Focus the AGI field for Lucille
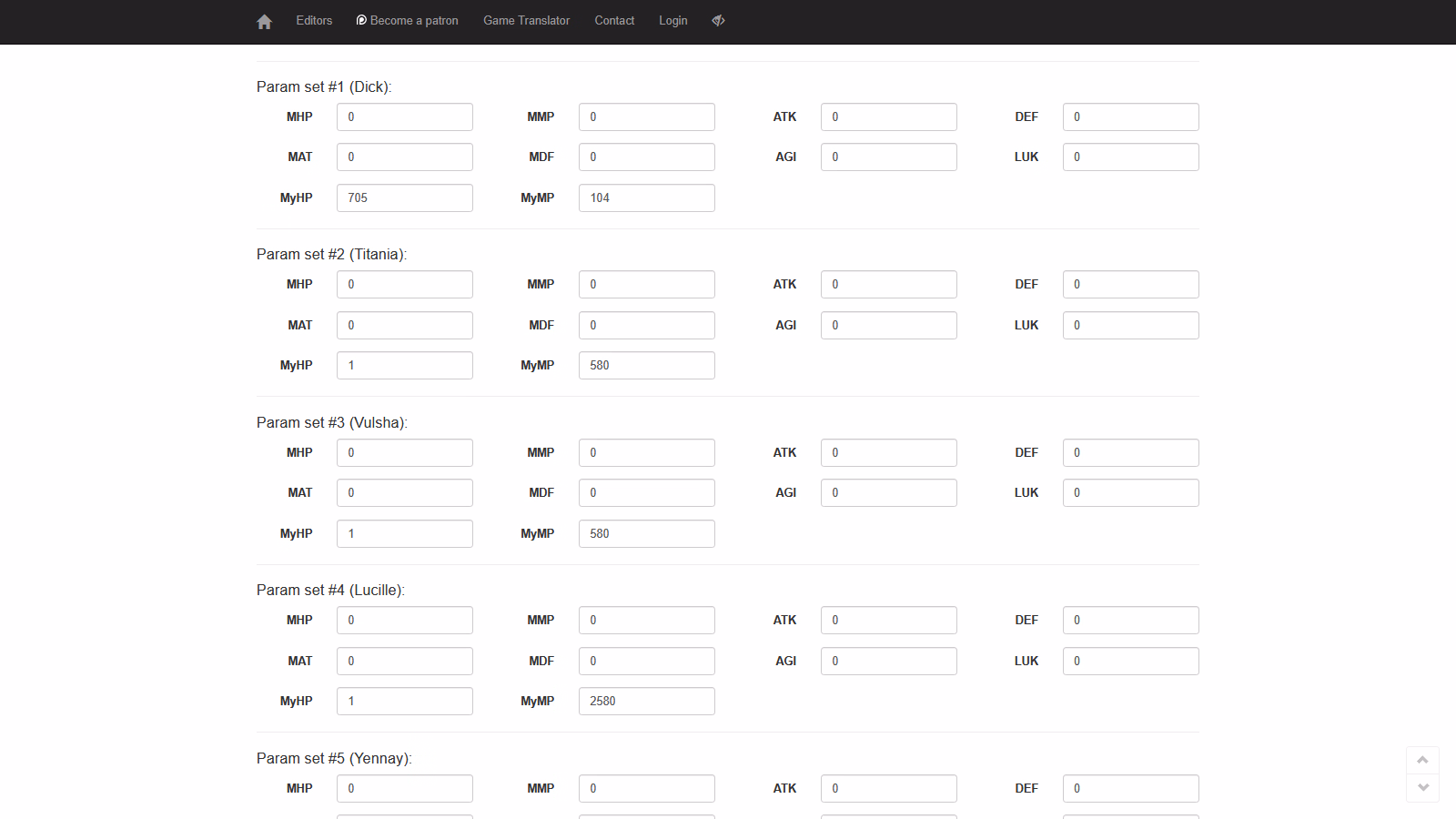Viewport: 1456px width, 819px height. [x=889, y=661]
